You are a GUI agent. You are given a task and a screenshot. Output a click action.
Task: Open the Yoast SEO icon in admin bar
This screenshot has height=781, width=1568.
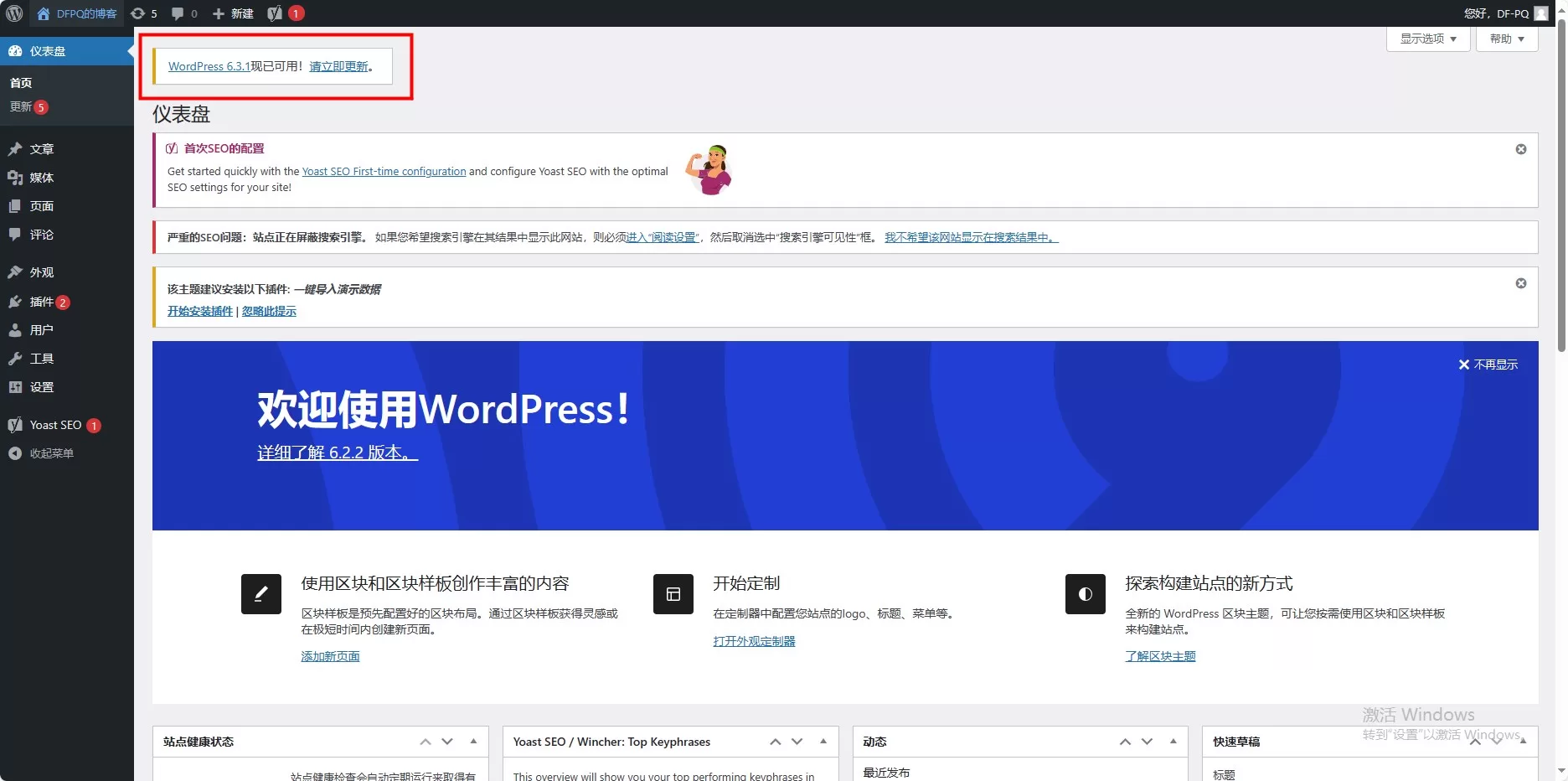pos(275,13)
